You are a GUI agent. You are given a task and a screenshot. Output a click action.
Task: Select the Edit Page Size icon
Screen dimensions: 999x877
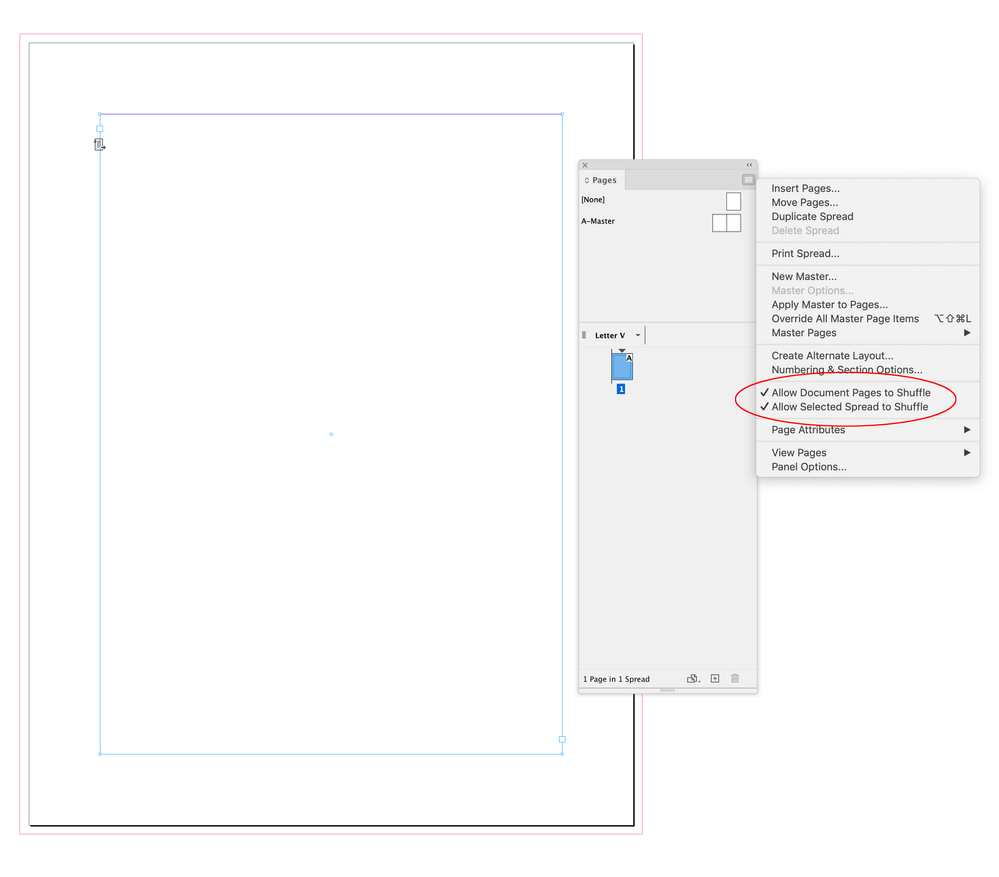(693, 678)
